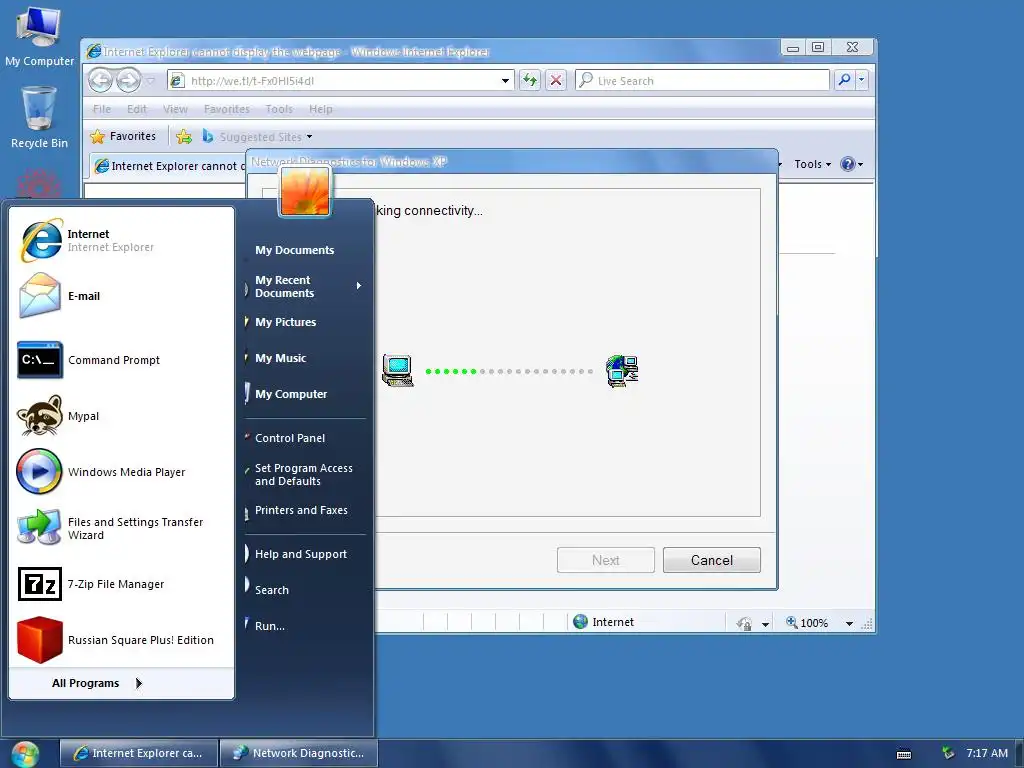This screenshot has height=768, width=1024.
Task: Click inside the URL address field
Action: click(343, 81)
